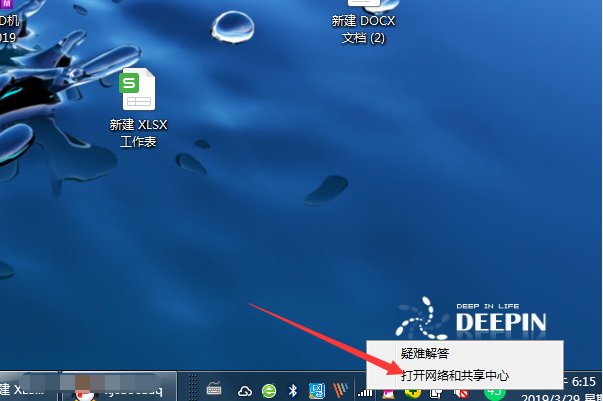603x401 pixels.
Task: Click the green round tray icon near clock
Action: coord(494,393)
